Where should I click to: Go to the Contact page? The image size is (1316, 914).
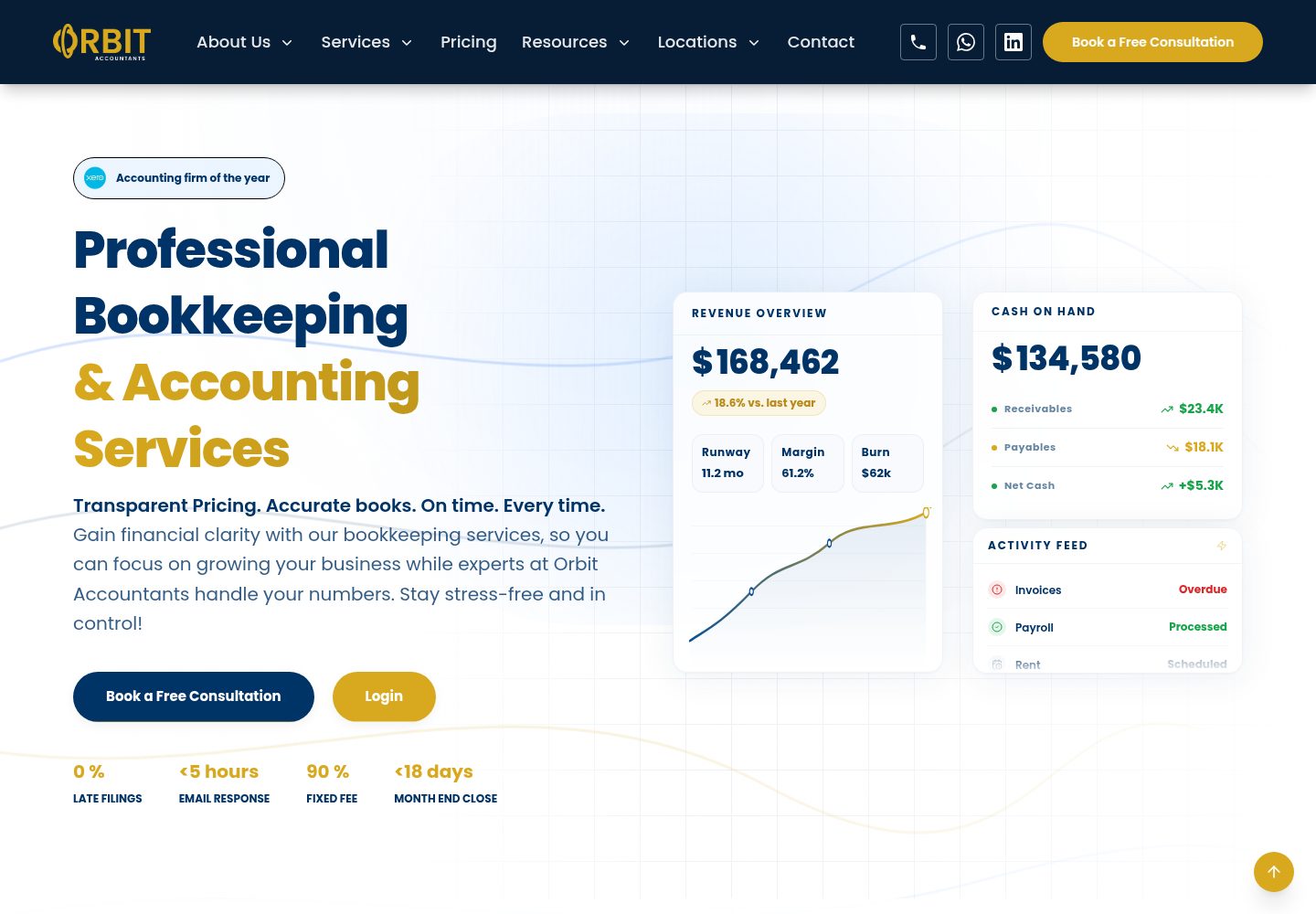(821, 42)
